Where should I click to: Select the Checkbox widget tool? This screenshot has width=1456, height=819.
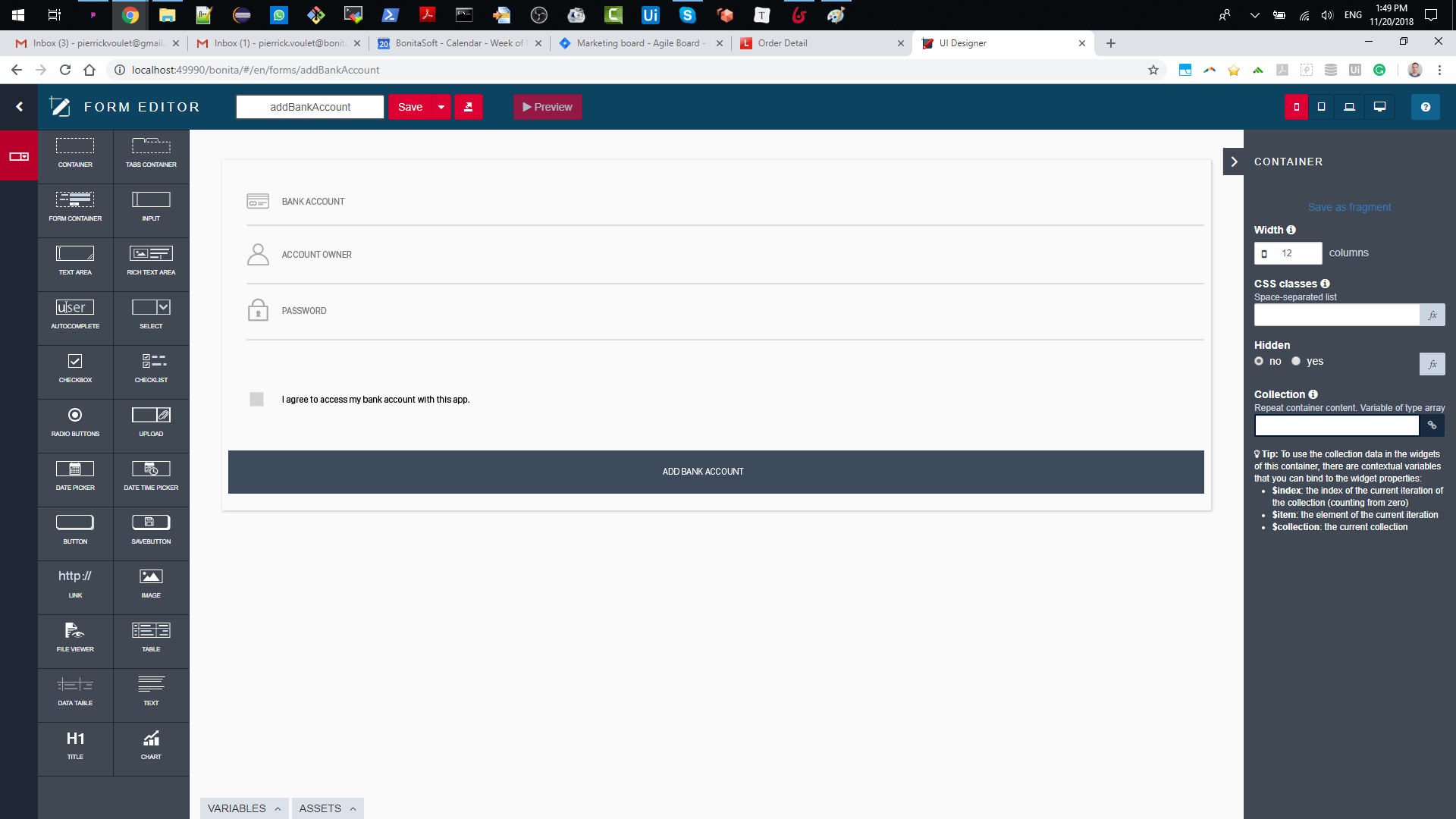[x=75, y=367]
